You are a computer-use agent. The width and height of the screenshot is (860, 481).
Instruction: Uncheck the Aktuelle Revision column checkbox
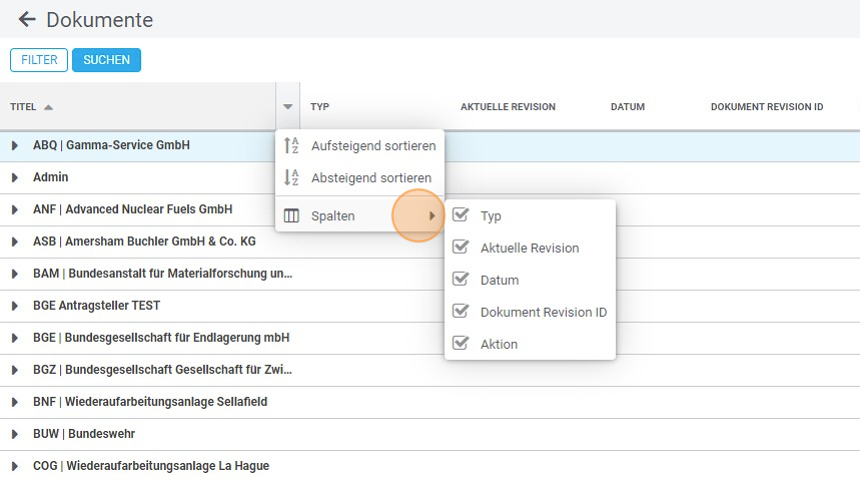(461, 248)
